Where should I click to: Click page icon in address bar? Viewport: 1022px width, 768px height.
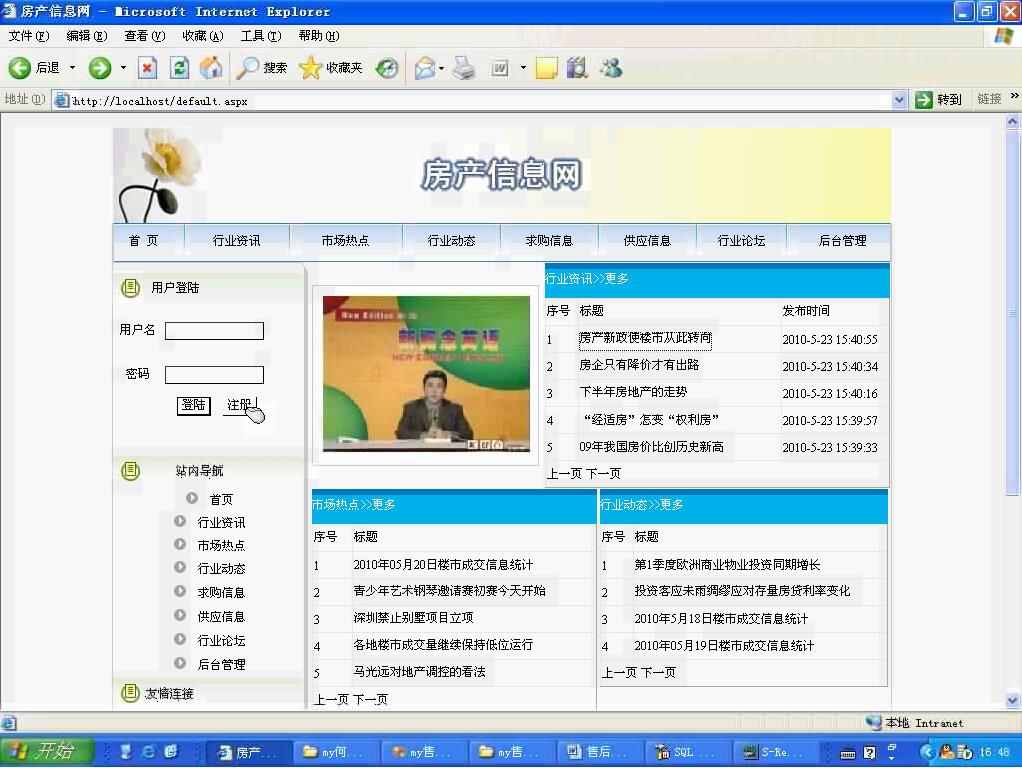click(x=62, y=100)
